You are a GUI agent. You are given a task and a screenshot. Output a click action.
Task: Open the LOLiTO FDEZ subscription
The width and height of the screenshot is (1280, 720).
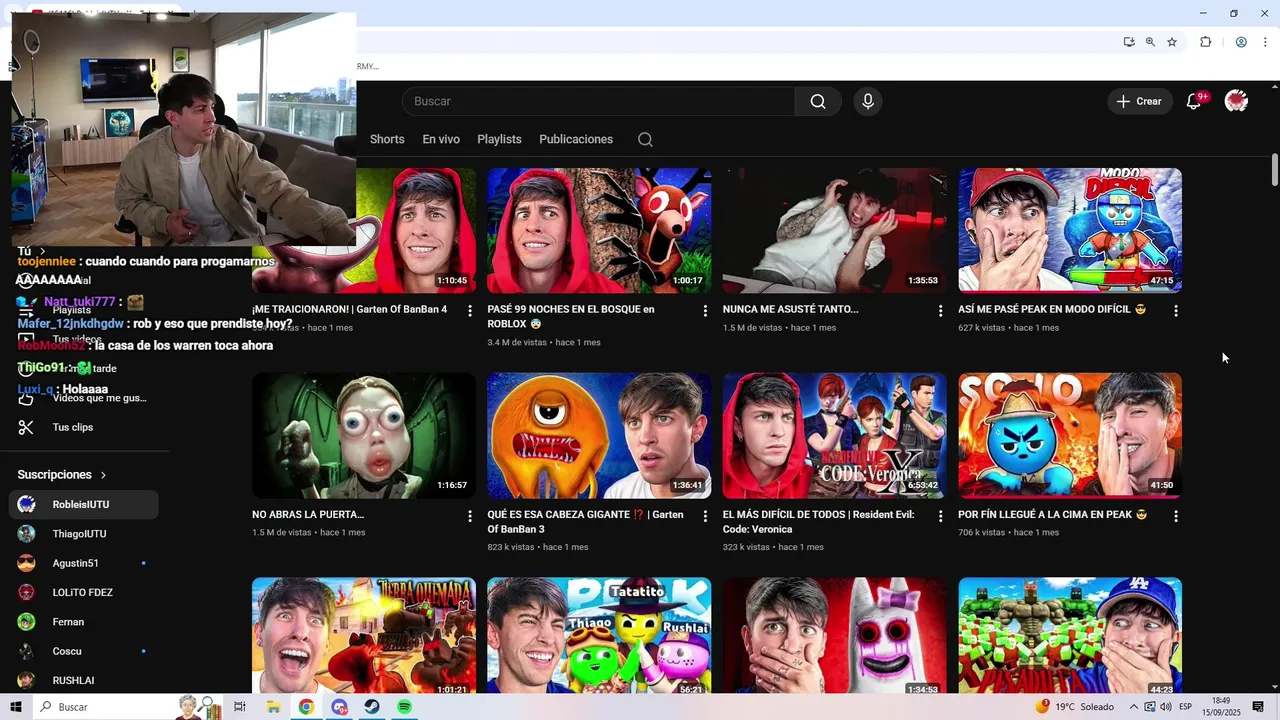pyautogui.click(x=83, y=592)
